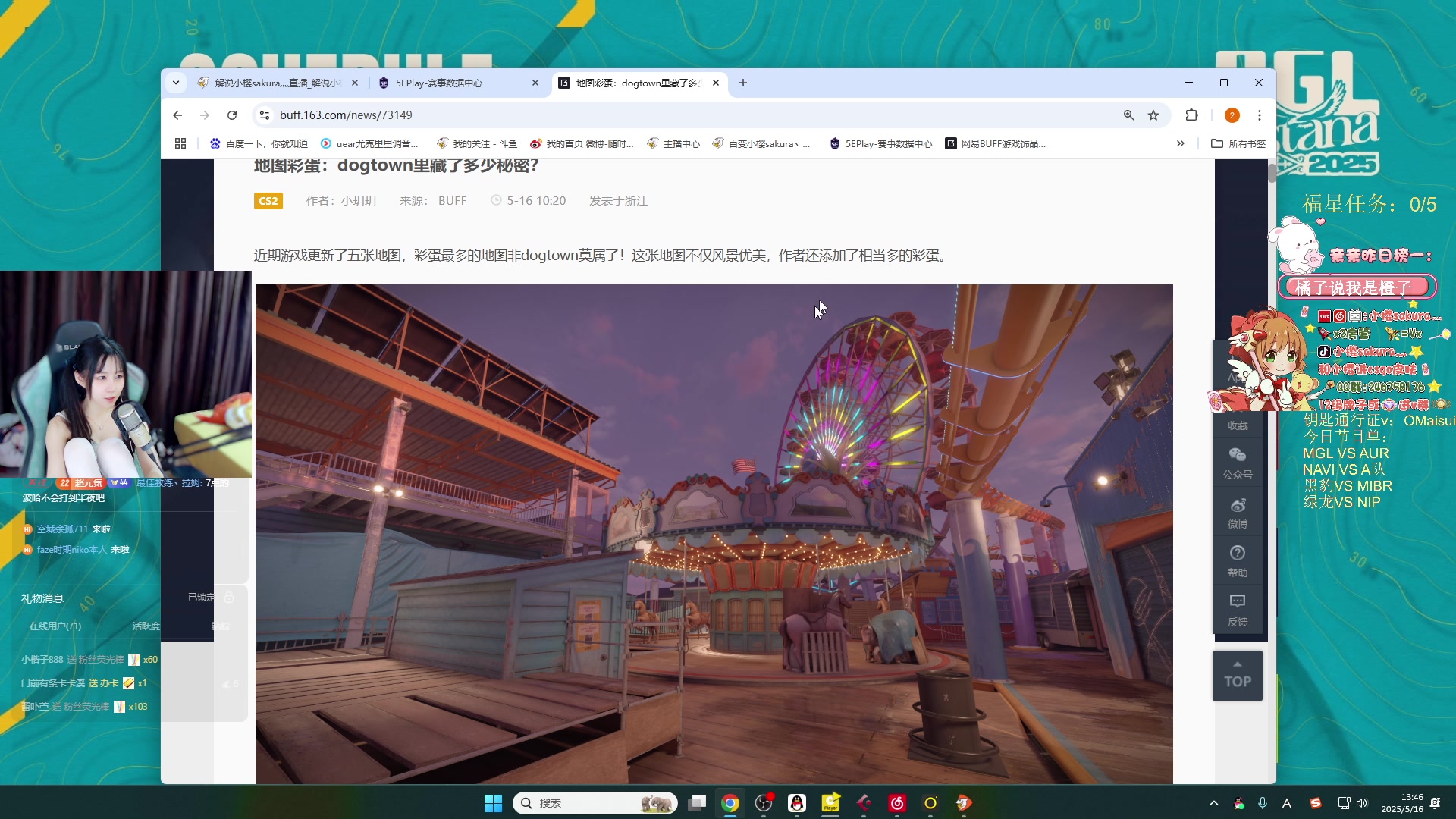The width and height of the screenshot is (1456, 819).
Task: Open the zoom magnifier icon in address bar
Action: coord(1129,115)
